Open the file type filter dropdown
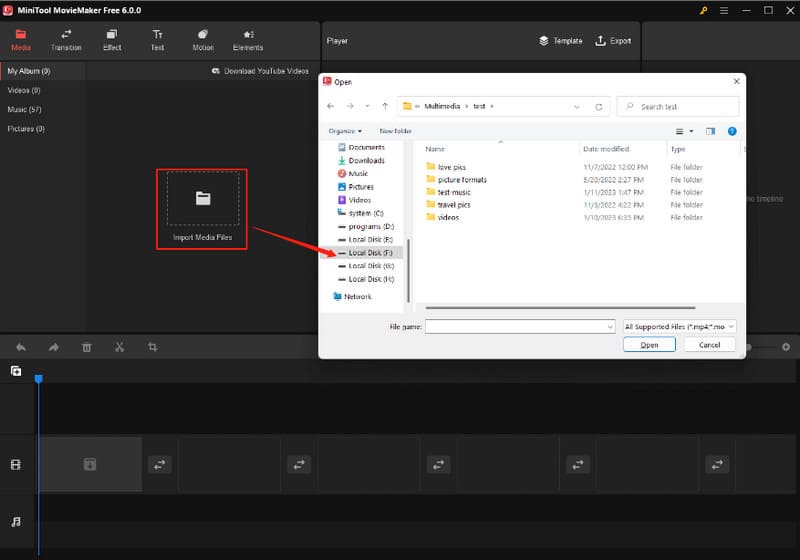 click(x=679, y=326)
